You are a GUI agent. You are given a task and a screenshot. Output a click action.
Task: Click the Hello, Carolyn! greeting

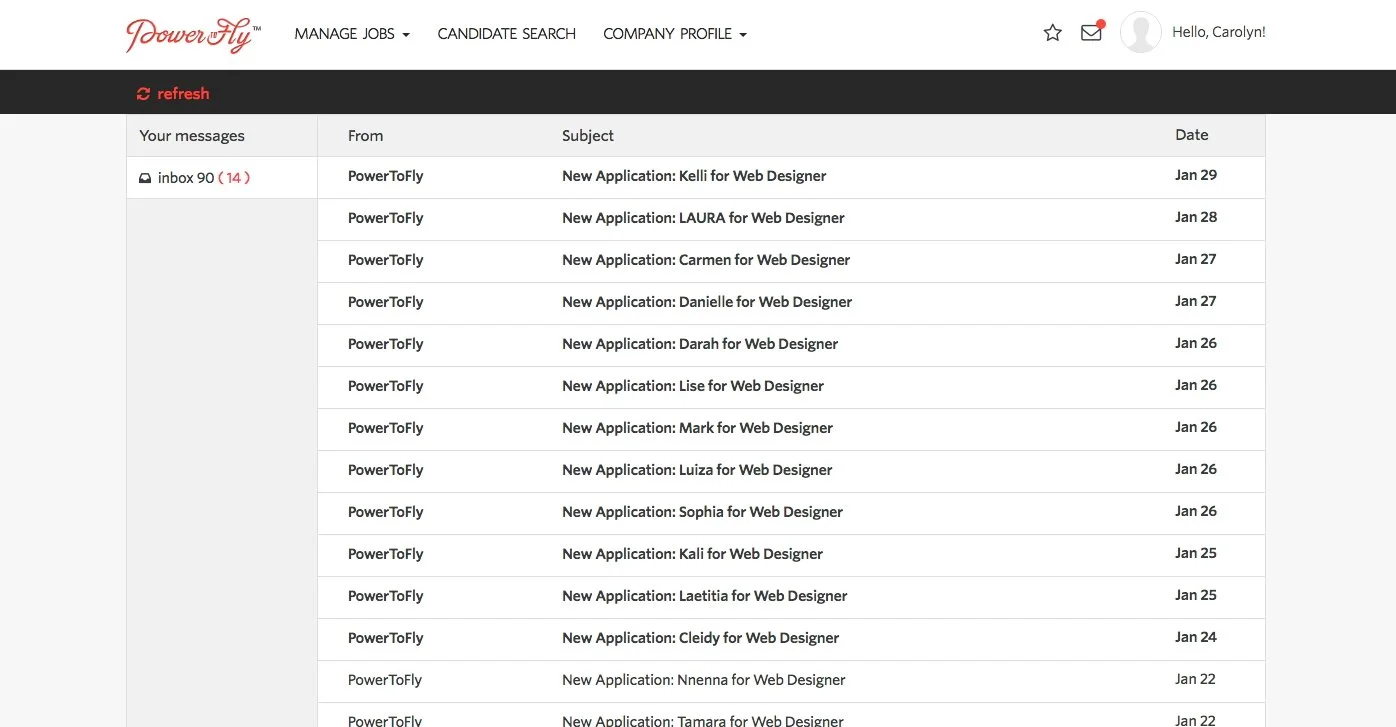point(1219,32)
